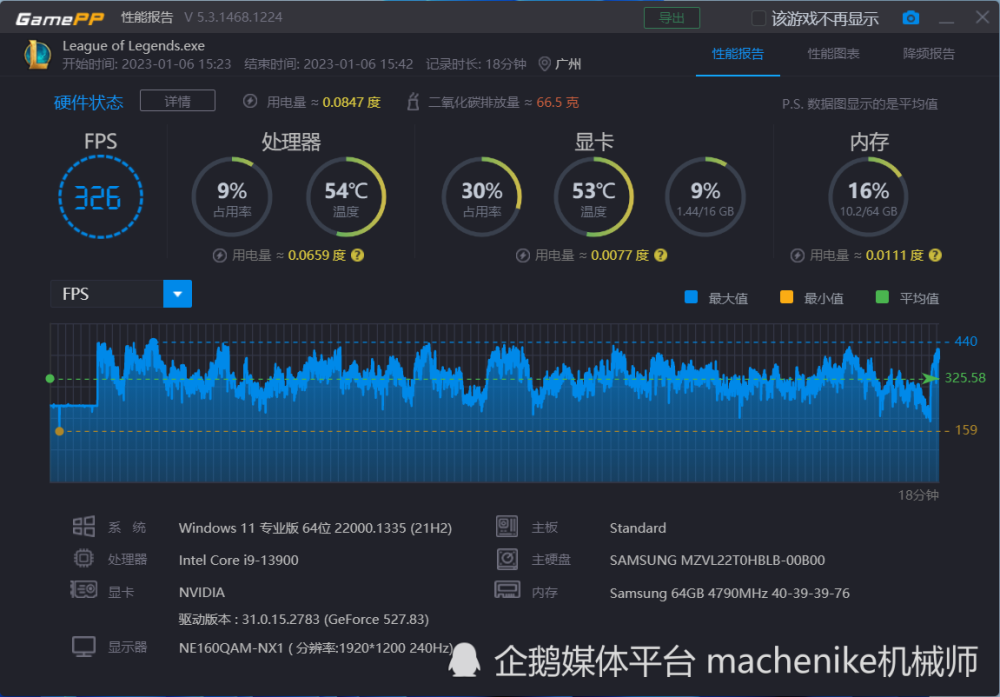Image resolution: width=1000 pixels, height=697 pixels.
Task: Click the GPU power usage lightning icon
Action: tap(522, 256)
